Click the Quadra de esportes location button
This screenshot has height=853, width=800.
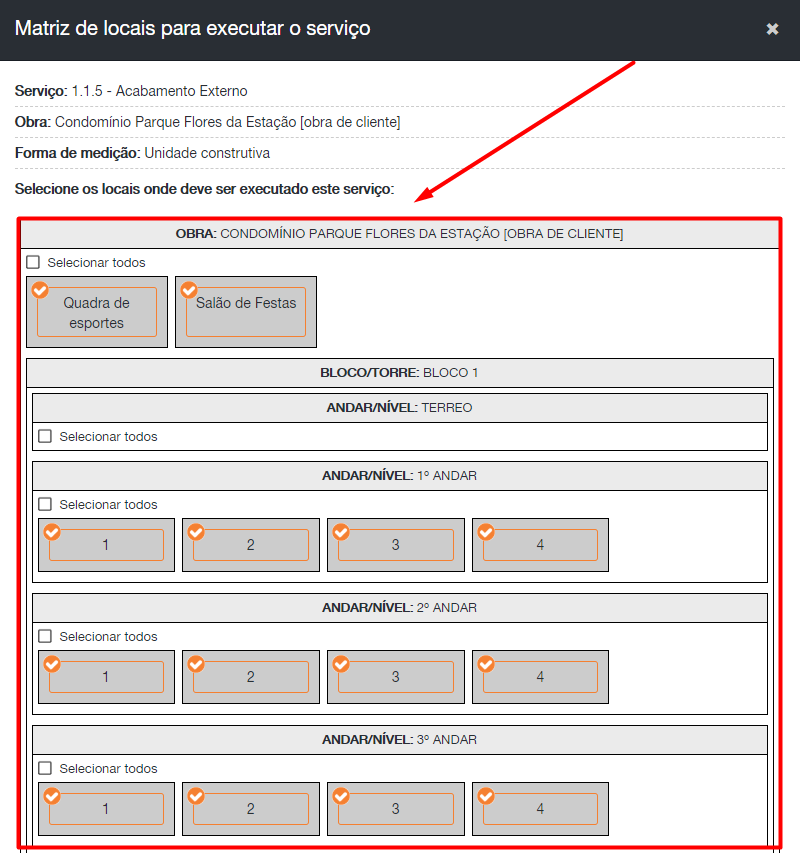click(97, 313)
